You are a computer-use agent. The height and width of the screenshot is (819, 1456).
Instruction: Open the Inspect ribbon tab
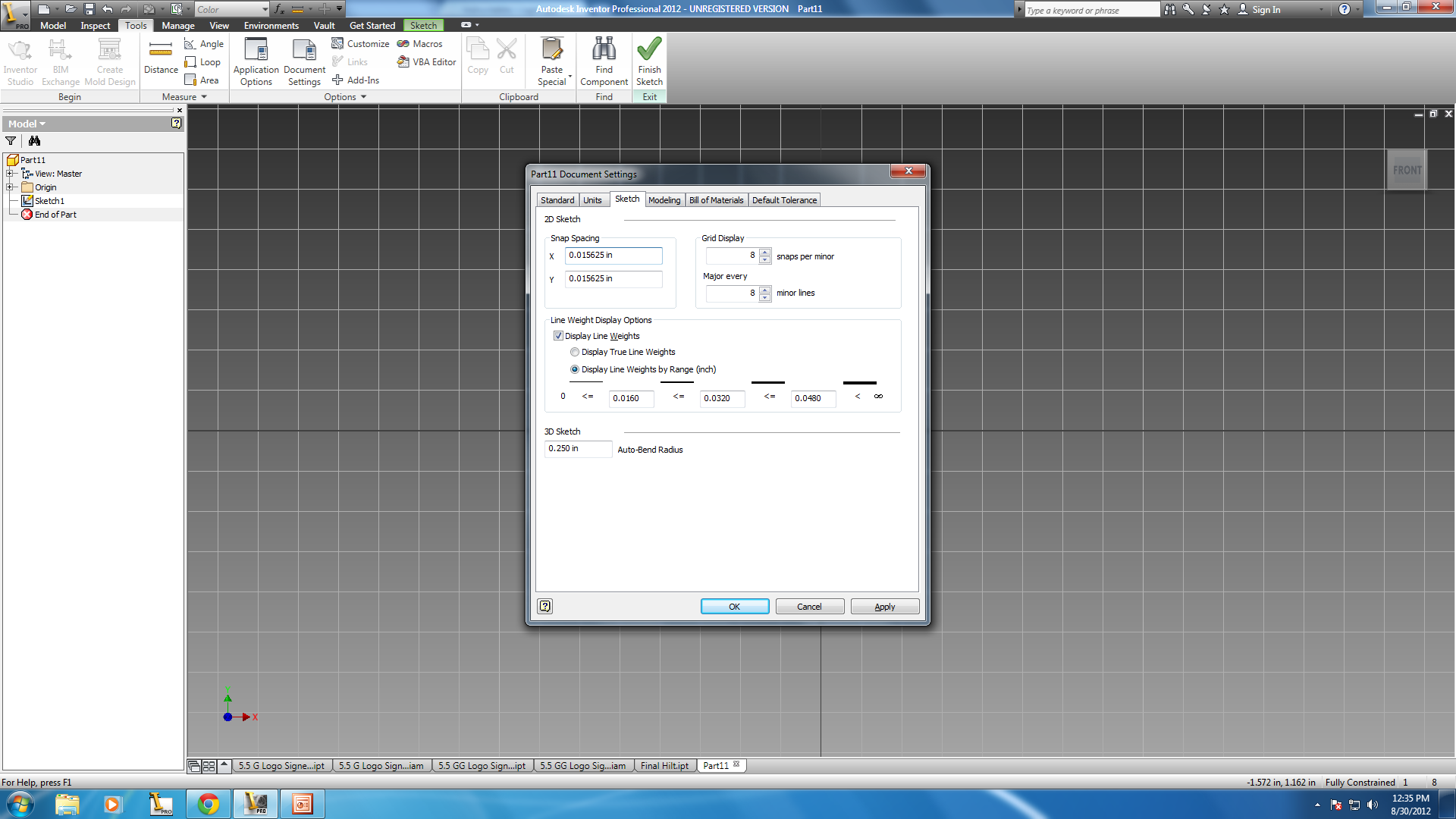pyautogui.click(x=96, y=26)
